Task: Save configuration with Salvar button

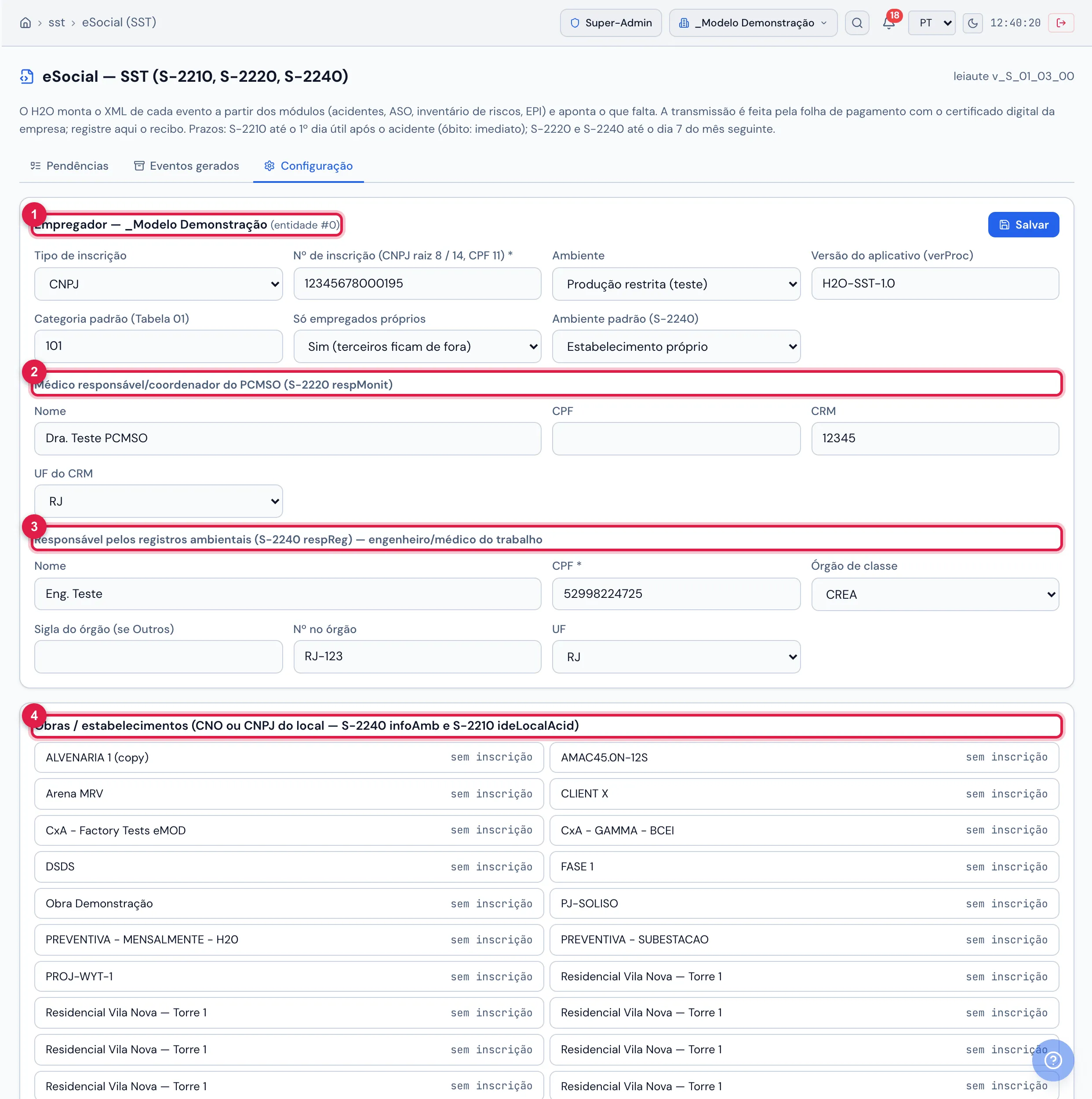Action: click(1024, 225)
